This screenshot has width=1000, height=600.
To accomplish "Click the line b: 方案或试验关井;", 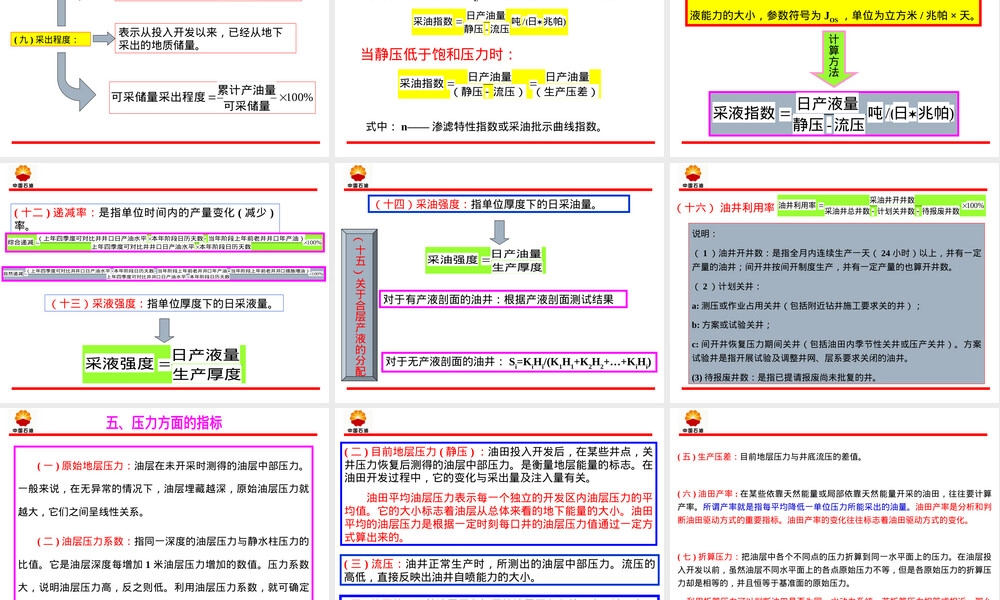I will (732, 325).
